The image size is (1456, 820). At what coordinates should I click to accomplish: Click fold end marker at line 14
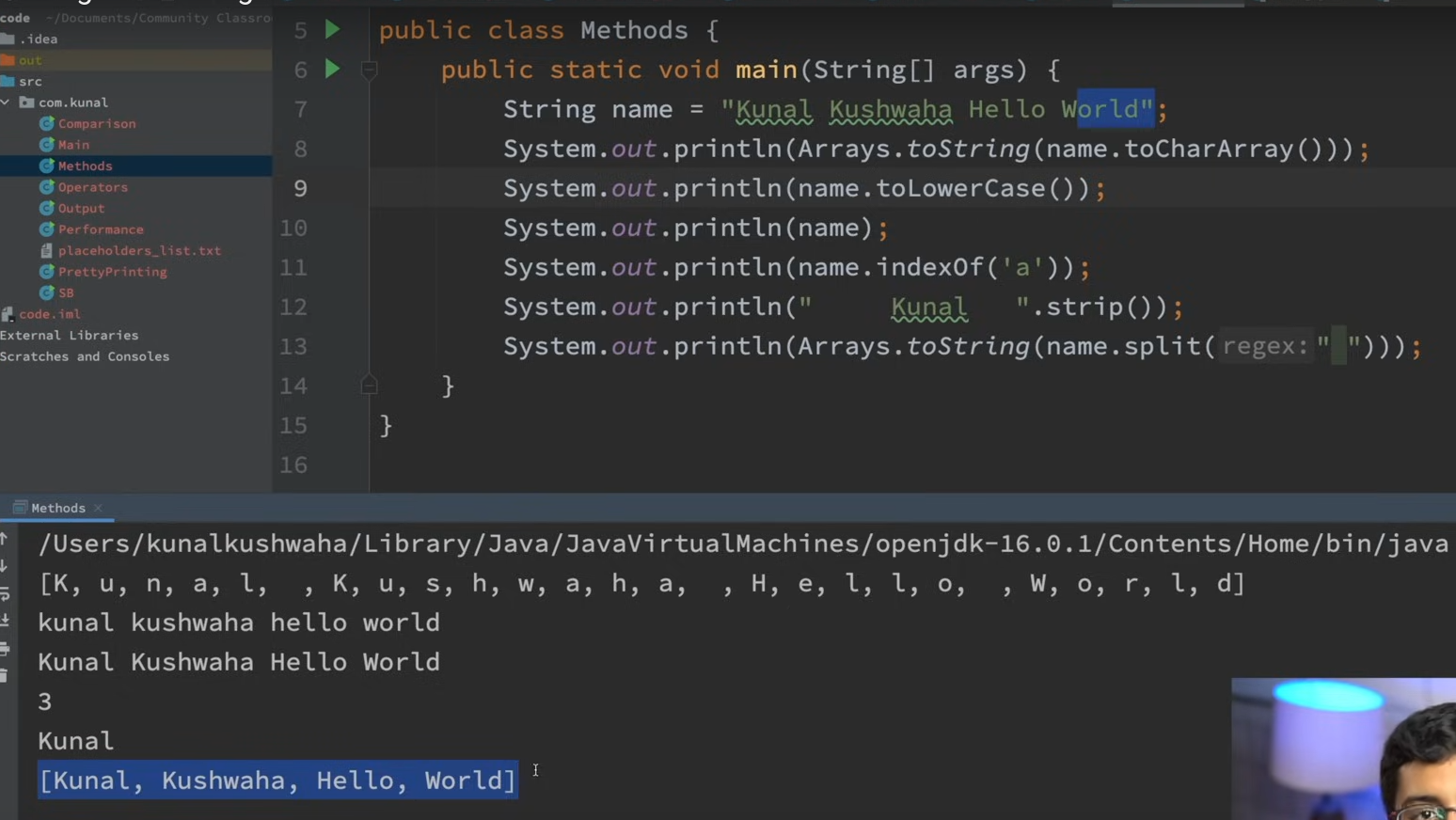pyautogui.click(x=369, y=386)
